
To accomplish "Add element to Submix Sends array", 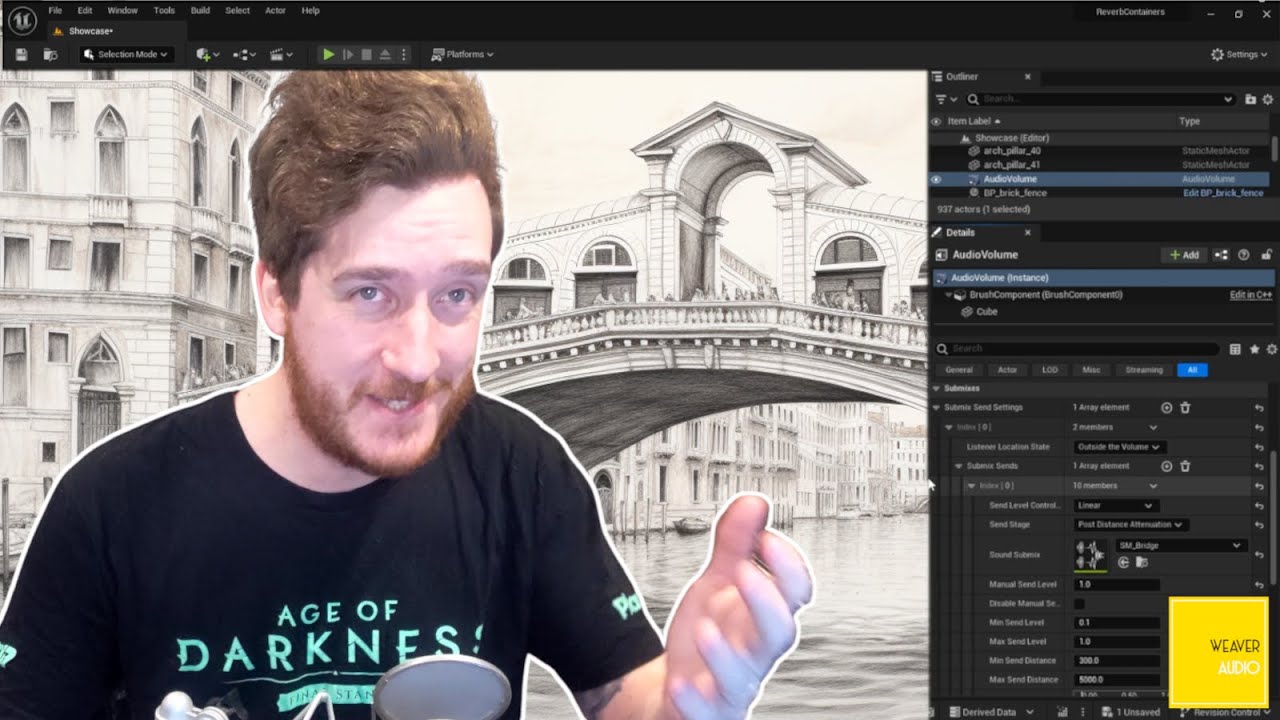I will [x=1166, y=466].
